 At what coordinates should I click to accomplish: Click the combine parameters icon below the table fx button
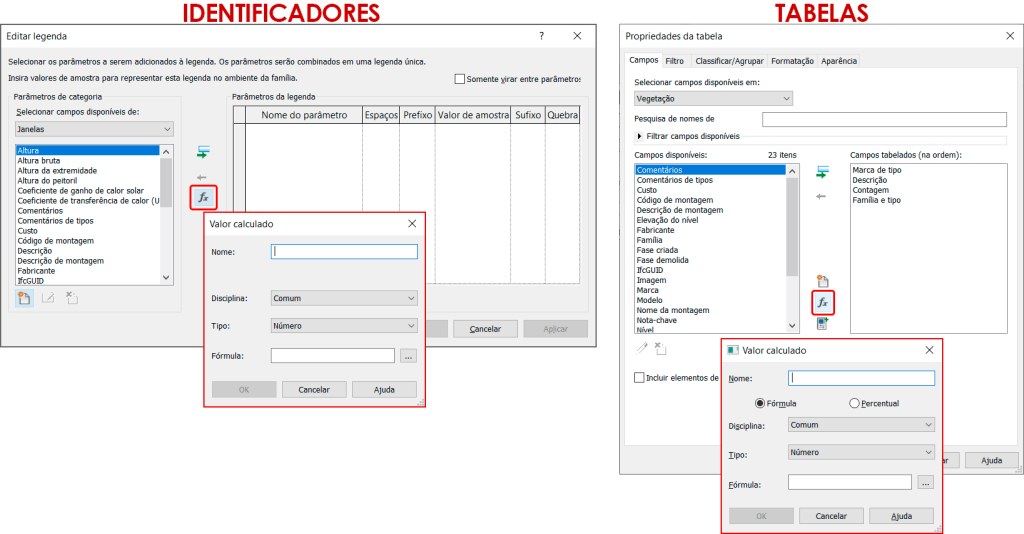tap(822, 323)
